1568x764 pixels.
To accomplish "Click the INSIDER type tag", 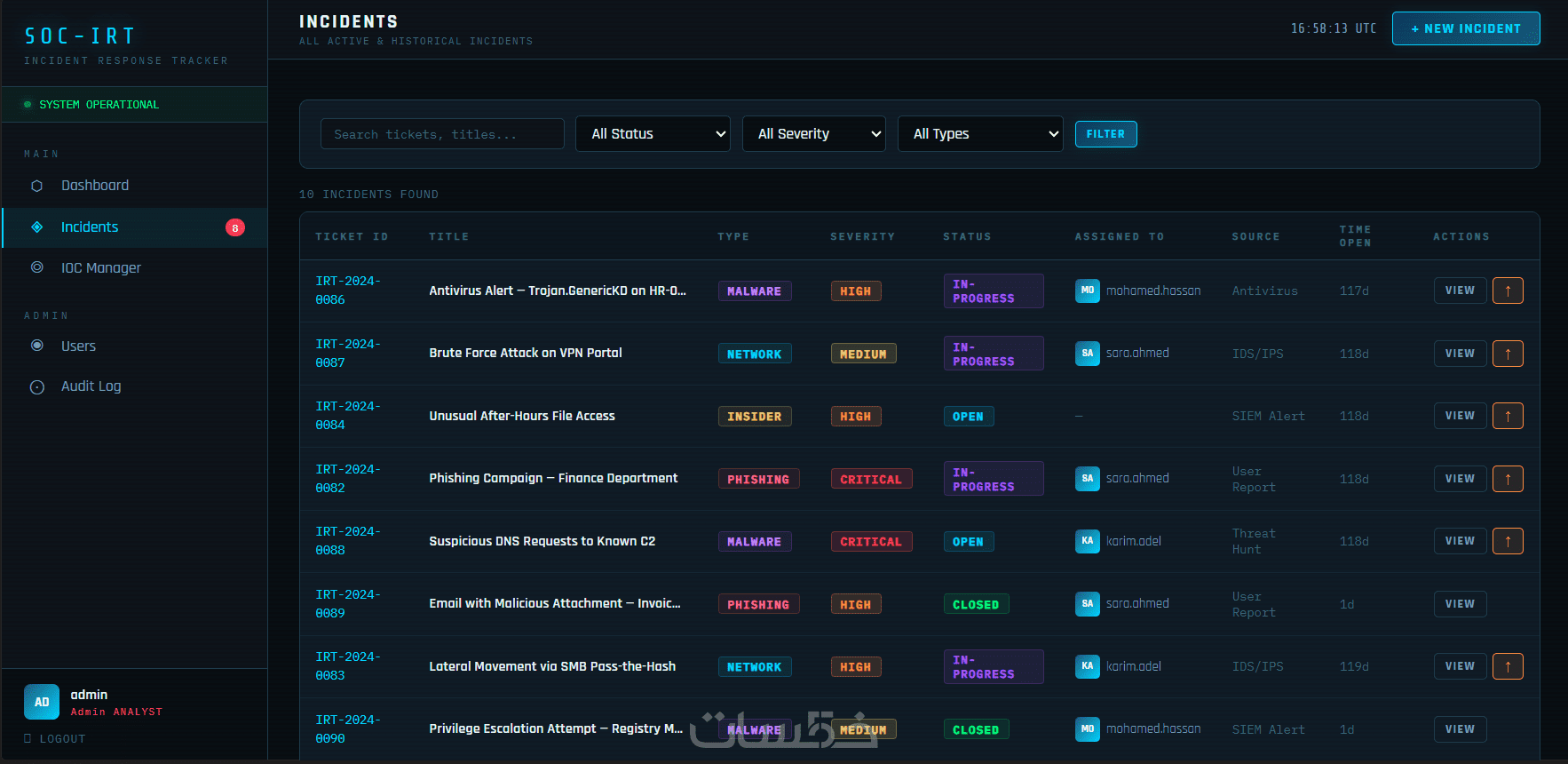I will point(755,417).
